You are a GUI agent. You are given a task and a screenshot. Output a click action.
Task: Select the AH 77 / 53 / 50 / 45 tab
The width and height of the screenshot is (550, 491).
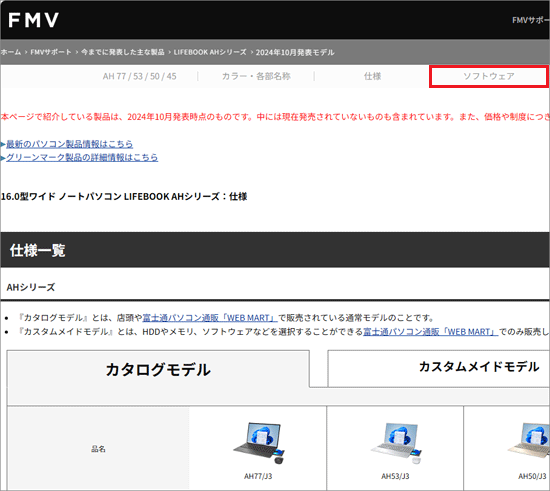coord(140,76)
